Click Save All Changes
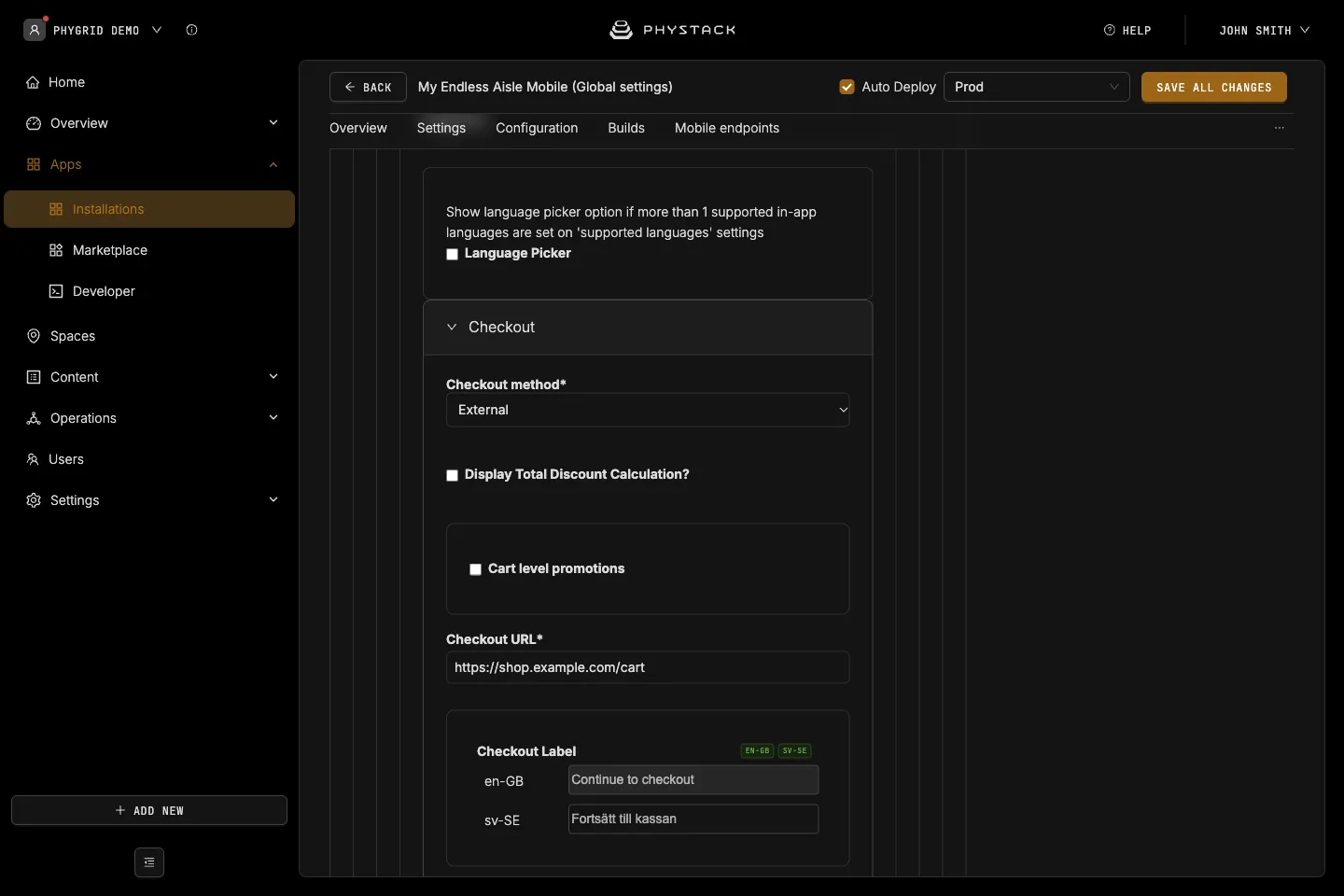 [x=1214, y=87]
